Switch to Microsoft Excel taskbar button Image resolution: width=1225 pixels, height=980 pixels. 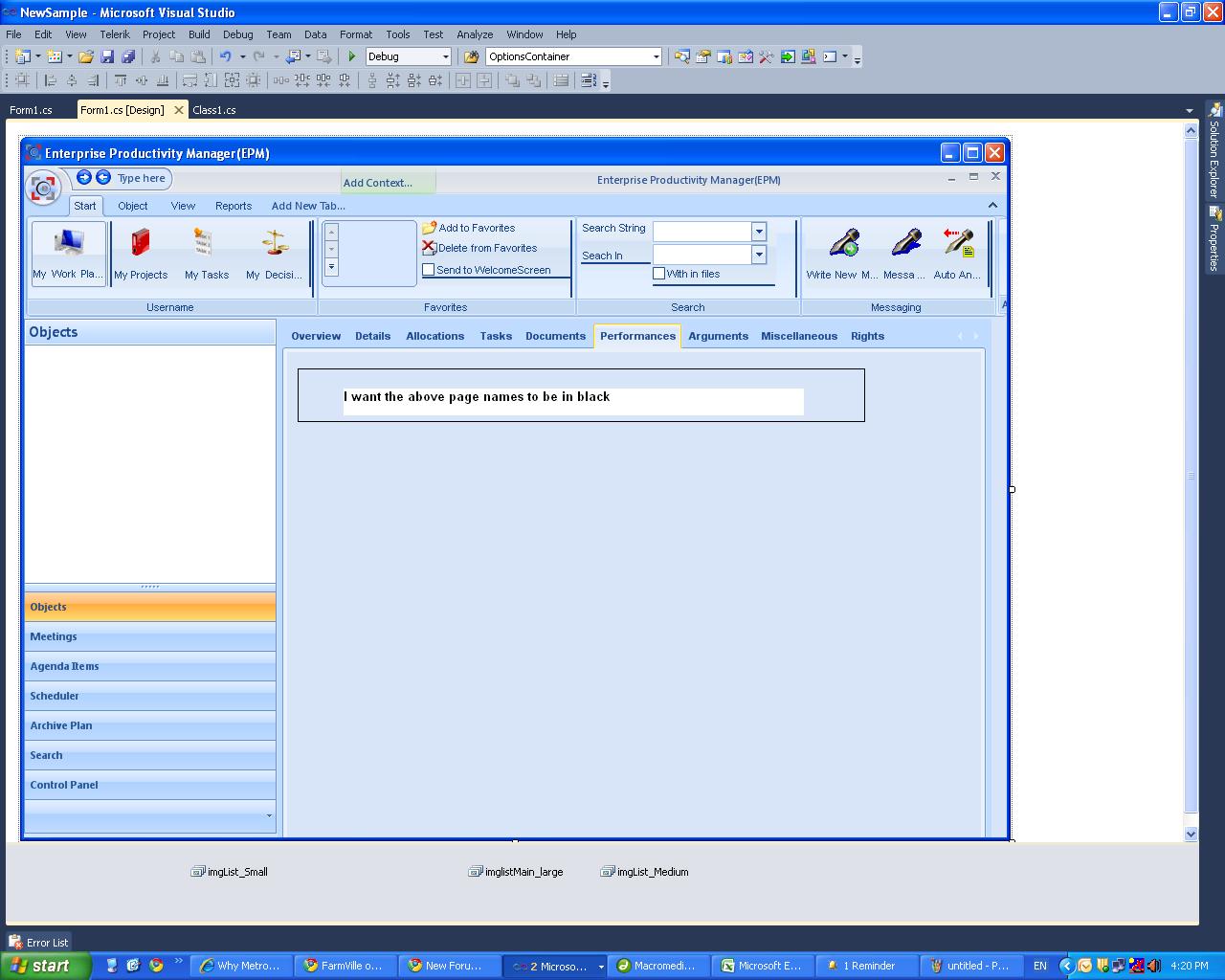(762, 966)
